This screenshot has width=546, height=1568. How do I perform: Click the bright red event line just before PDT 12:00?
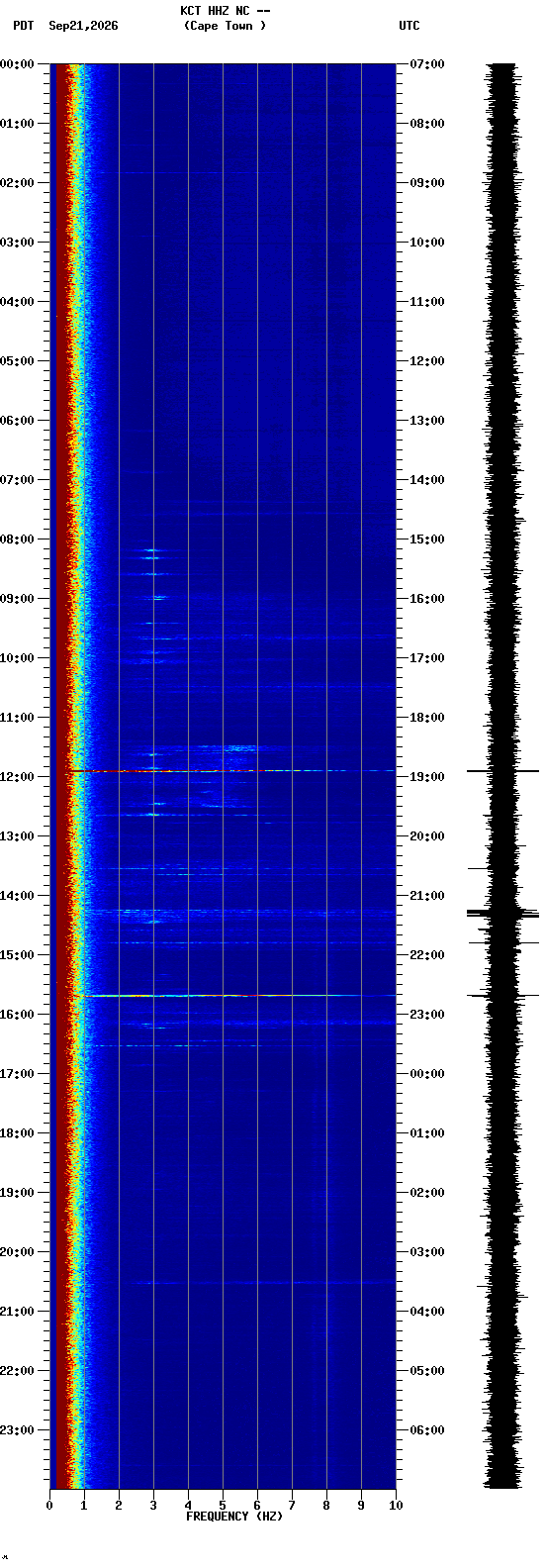pos(229,770)
